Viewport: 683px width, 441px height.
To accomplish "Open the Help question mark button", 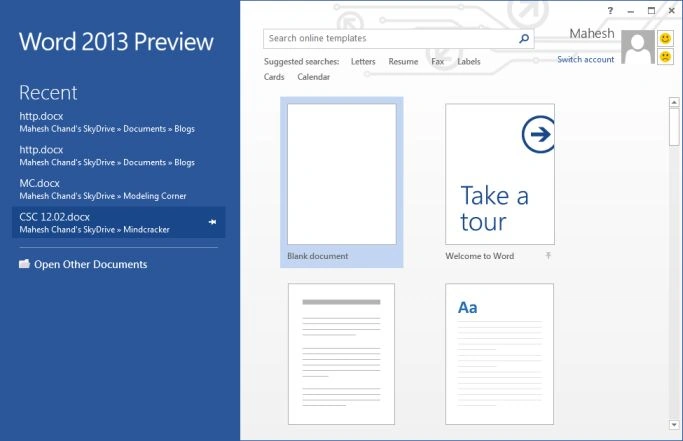I will pos(610,11).
